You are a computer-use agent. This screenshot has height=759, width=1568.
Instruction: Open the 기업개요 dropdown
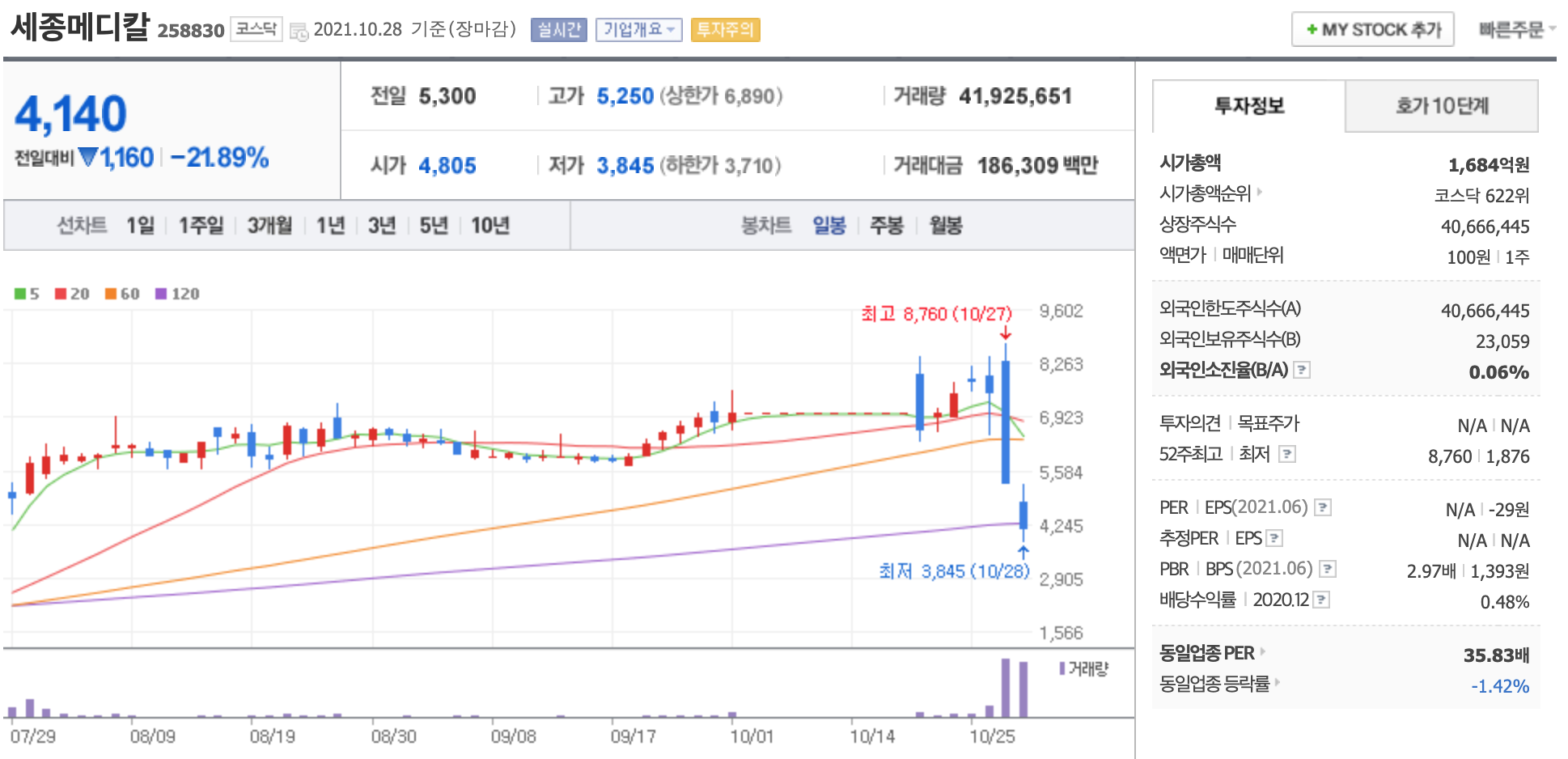click(639, 30)
